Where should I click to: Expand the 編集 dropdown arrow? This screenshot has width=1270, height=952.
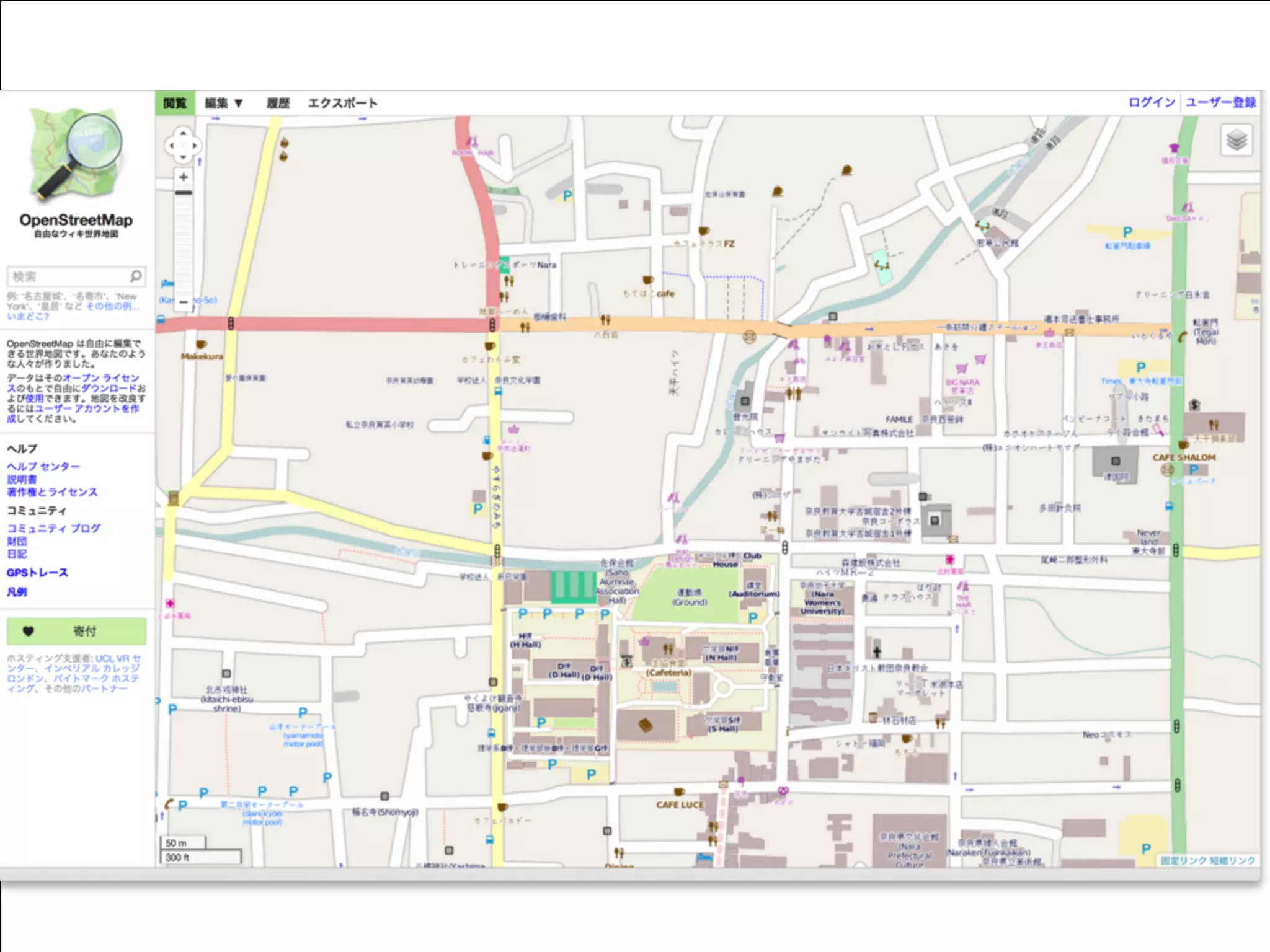click(238, 104)
